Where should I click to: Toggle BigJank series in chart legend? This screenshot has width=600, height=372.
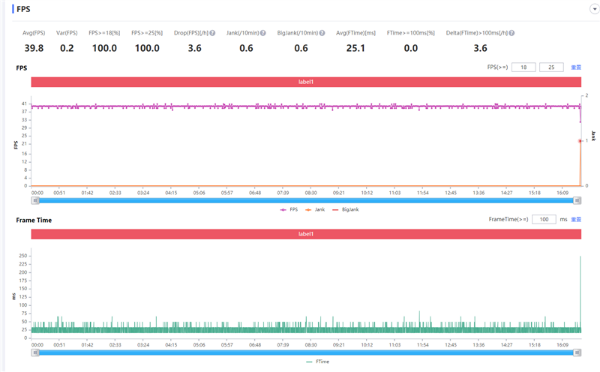346,210
